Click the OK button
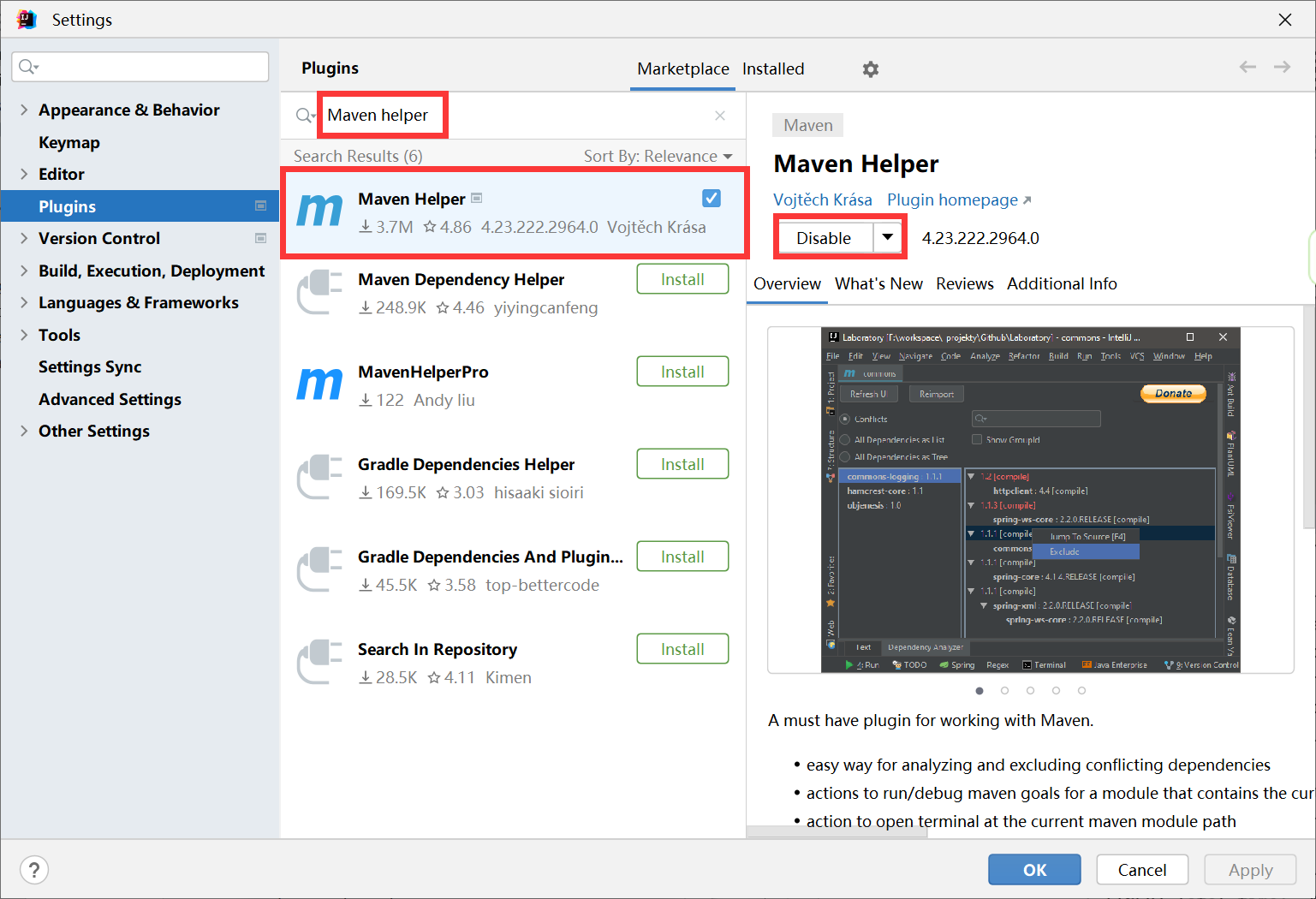This screenshot has width=1316, height=899. point(1034,870)
